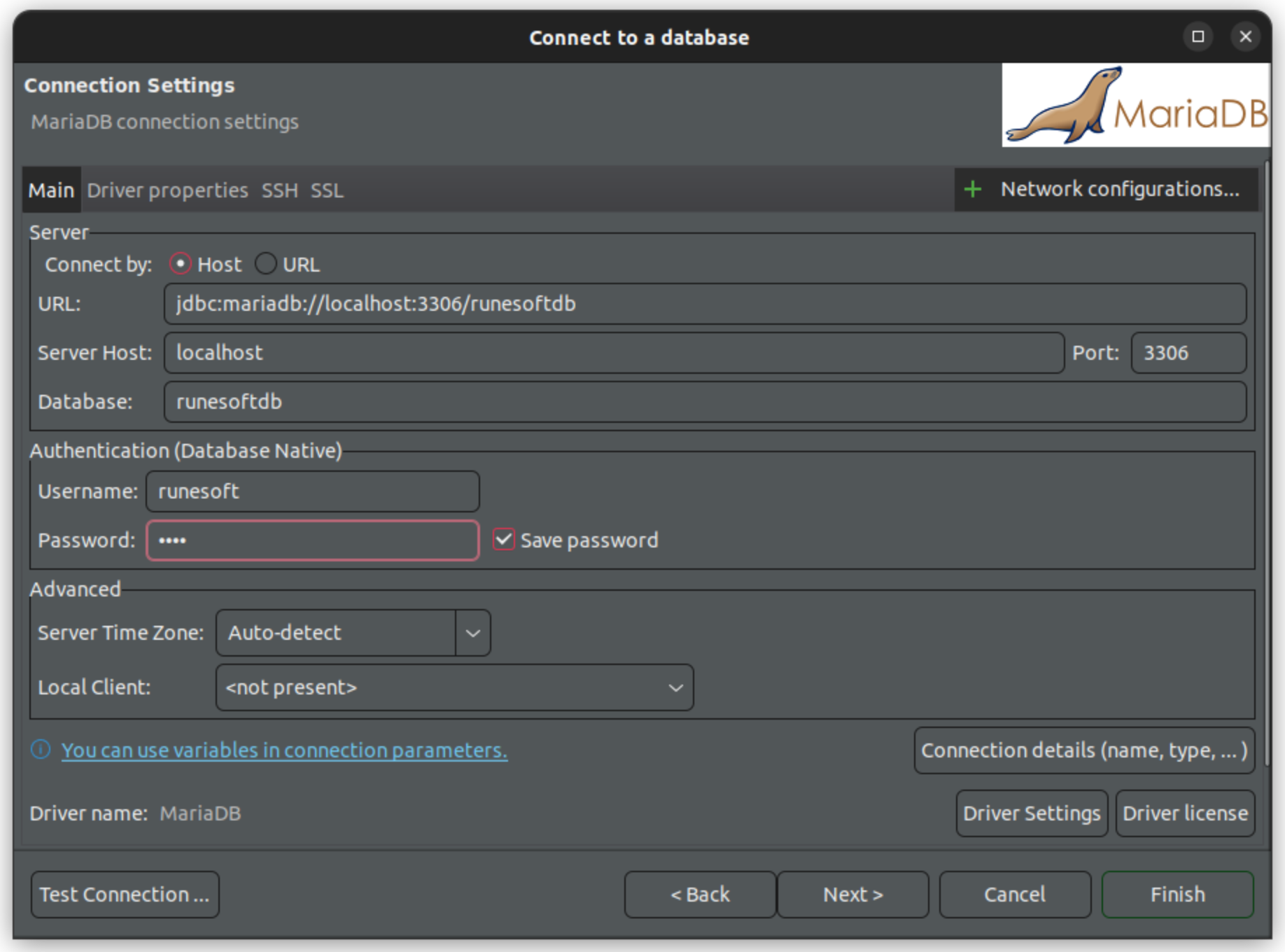This screenshot has width=1285, height=952.
Task: Select the Host radio button
Action: (x=181, y=264)
